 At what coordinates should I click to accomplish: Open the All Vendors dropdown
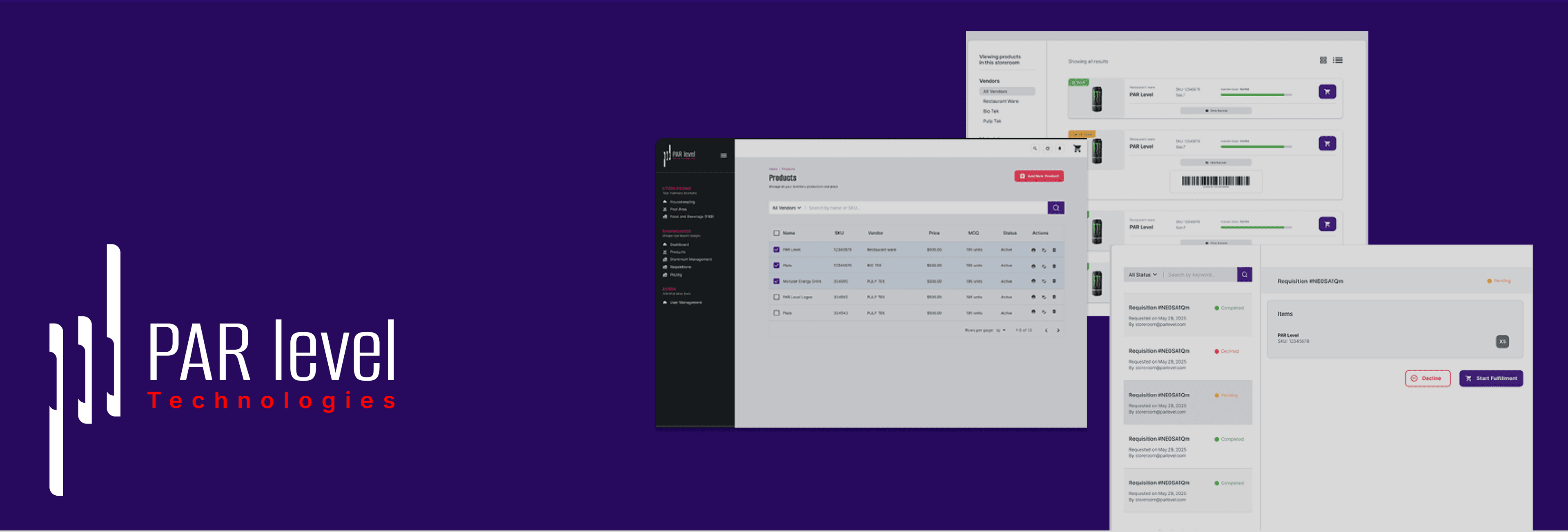786,208
